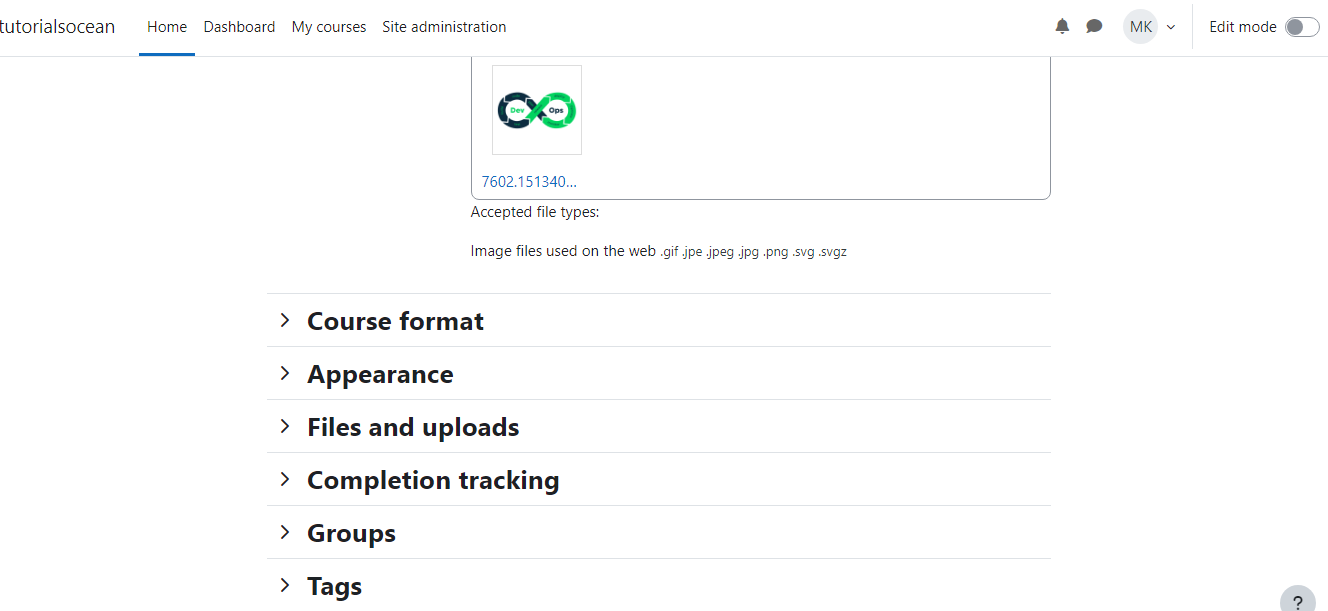Open Site administration
This screenshot has width=1328, height=611.
pyautogui.click(x=444, y=27)
